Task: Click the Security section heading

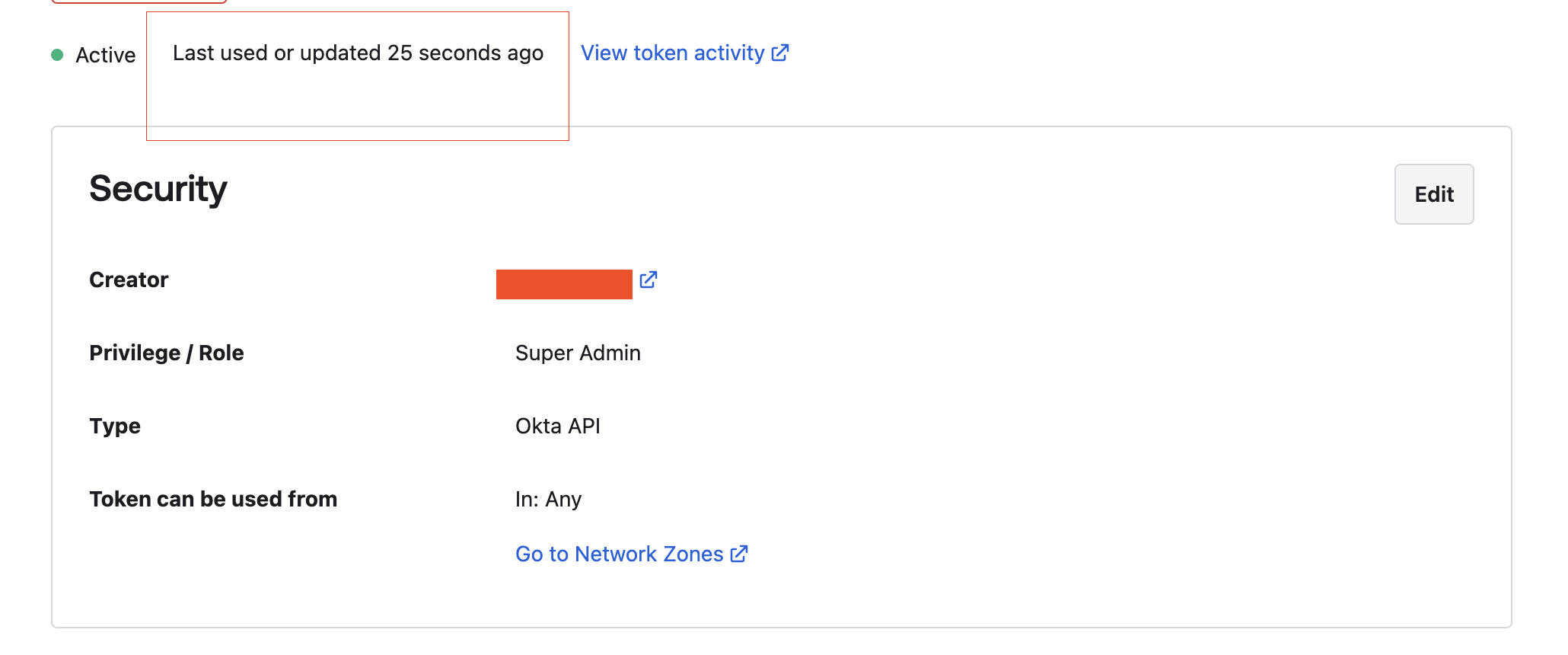Action: 158,188
